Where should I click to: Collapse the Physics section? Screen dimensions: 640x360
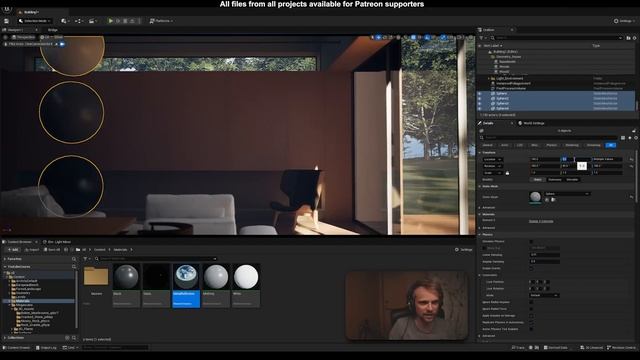pyautogui.click(x=480, y=234)
